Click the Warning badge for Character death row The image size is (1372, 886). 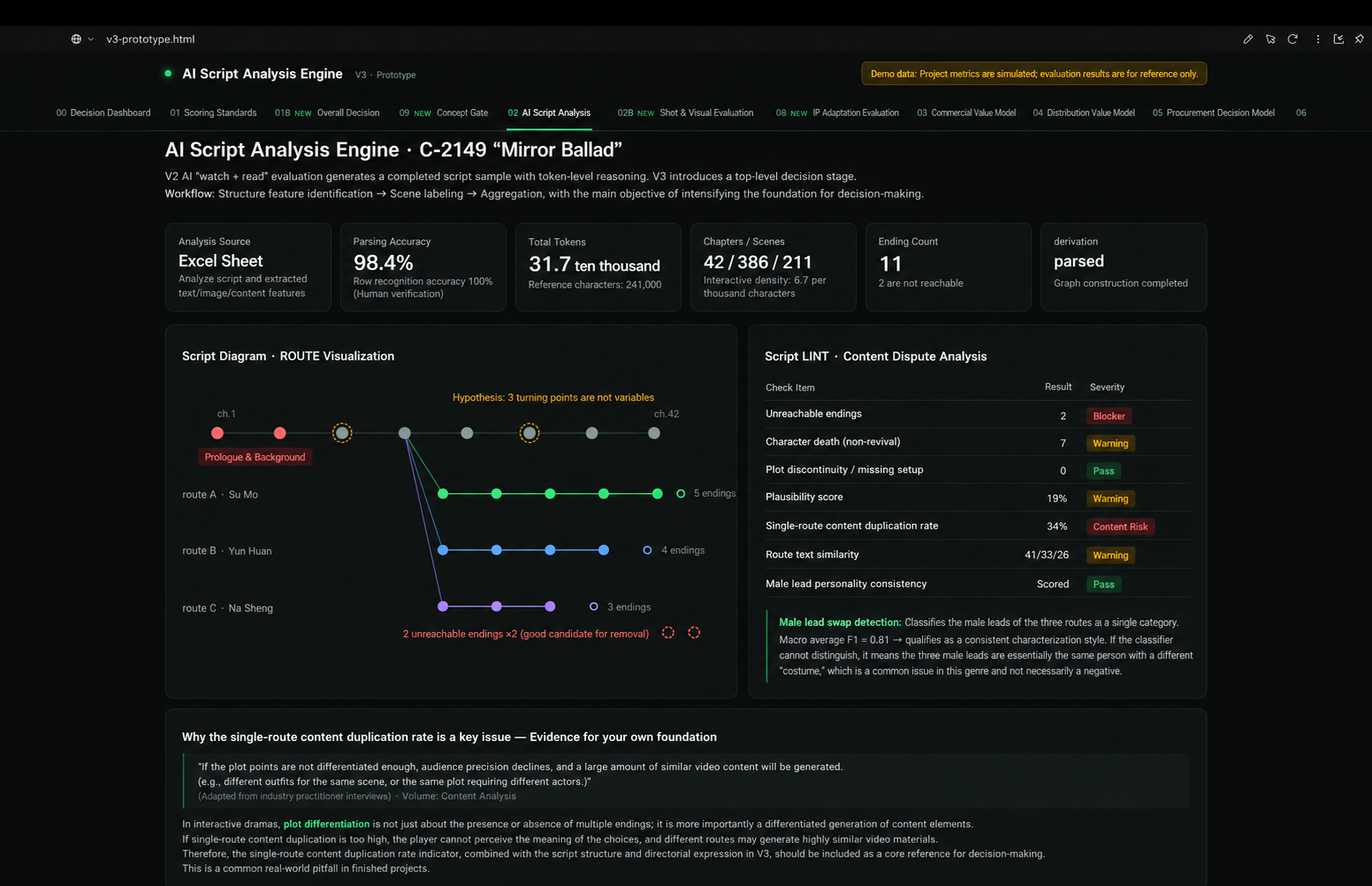(x=1110, y=443)
